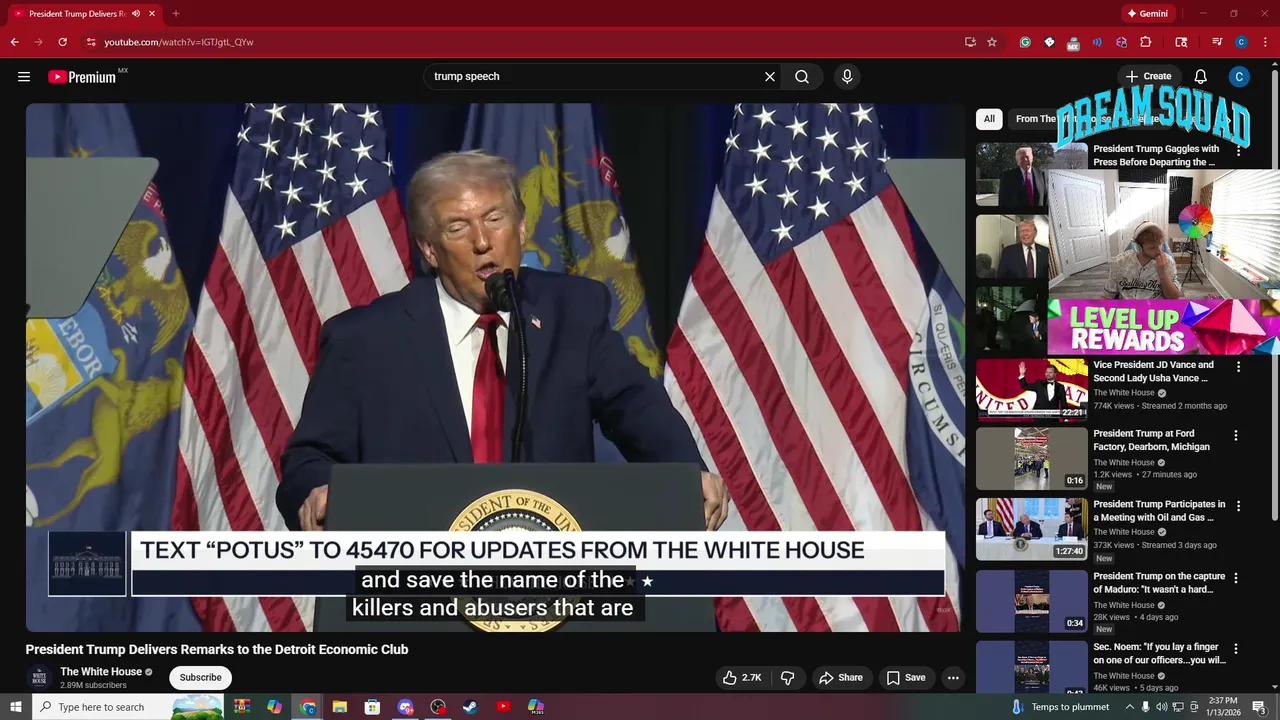1280x720 pixels.
Task: Open Temps to plummet weather widget
Action: pos(1060,707)
